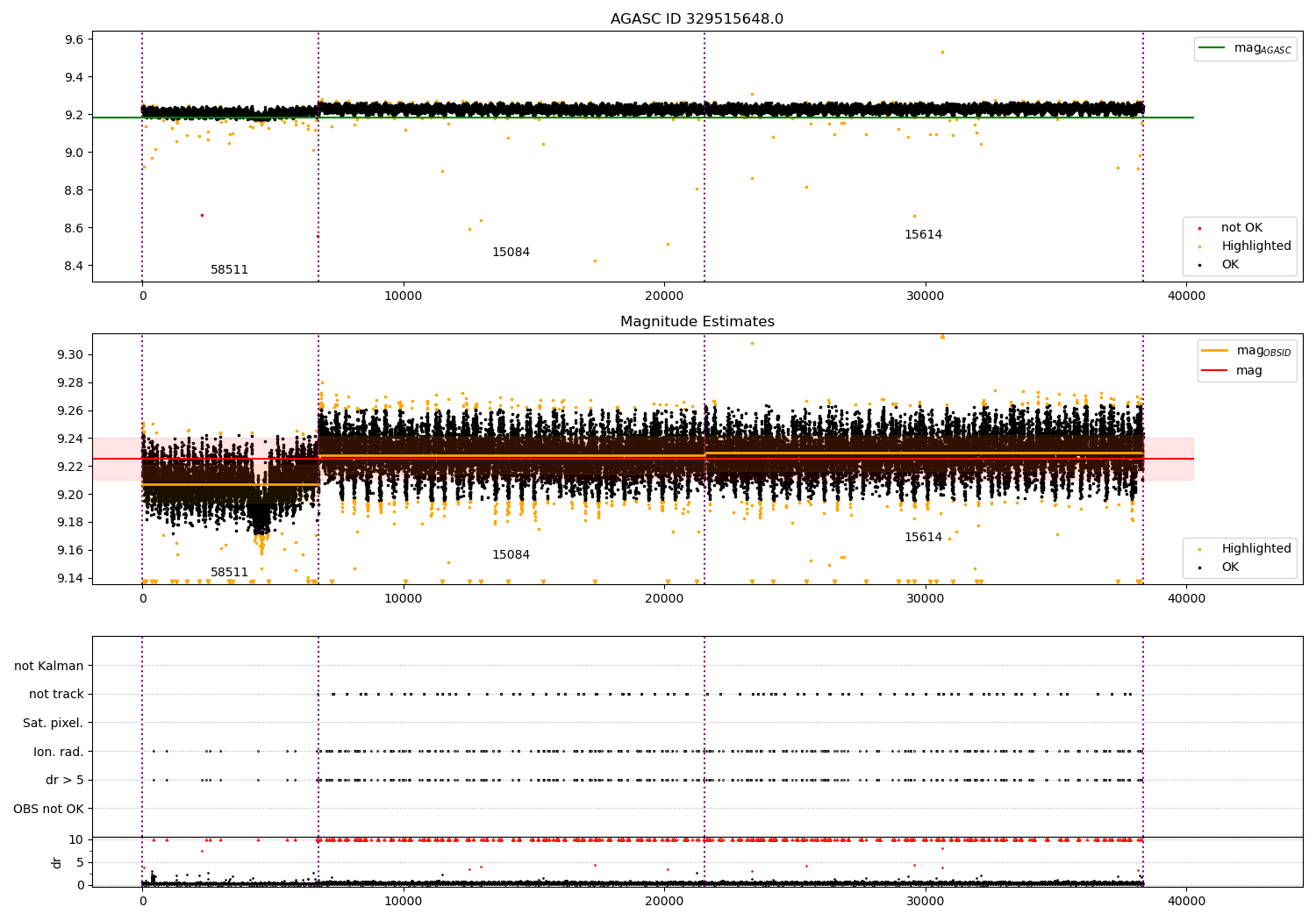Click the 'Magnitude Estimates' plot title
This screenshot has width=1316, height=921.
pyautogui.click(x=697, y=322)
